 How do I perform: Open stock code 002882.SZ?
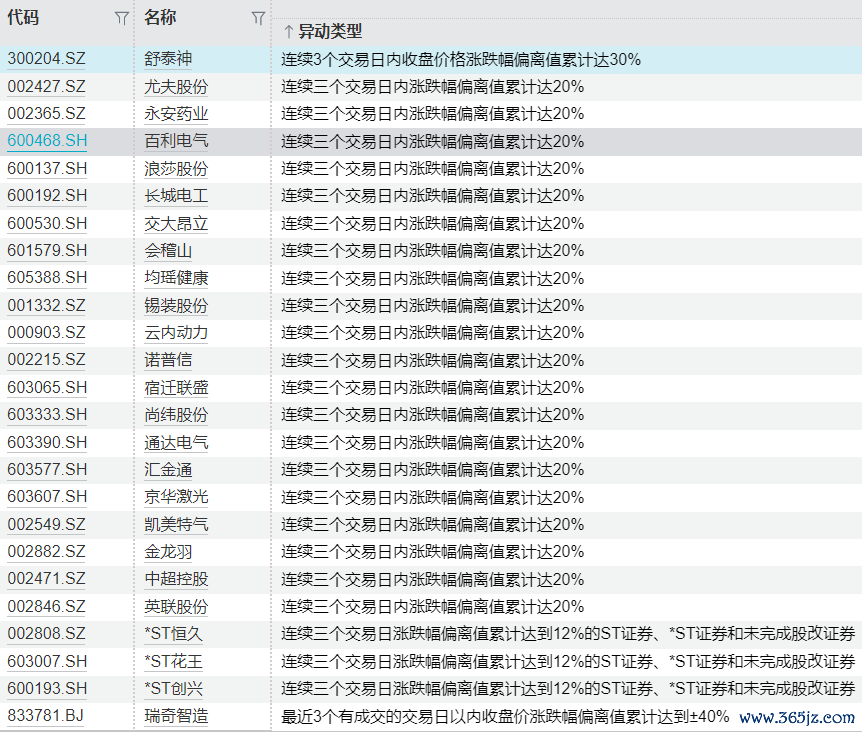(47, 552)
